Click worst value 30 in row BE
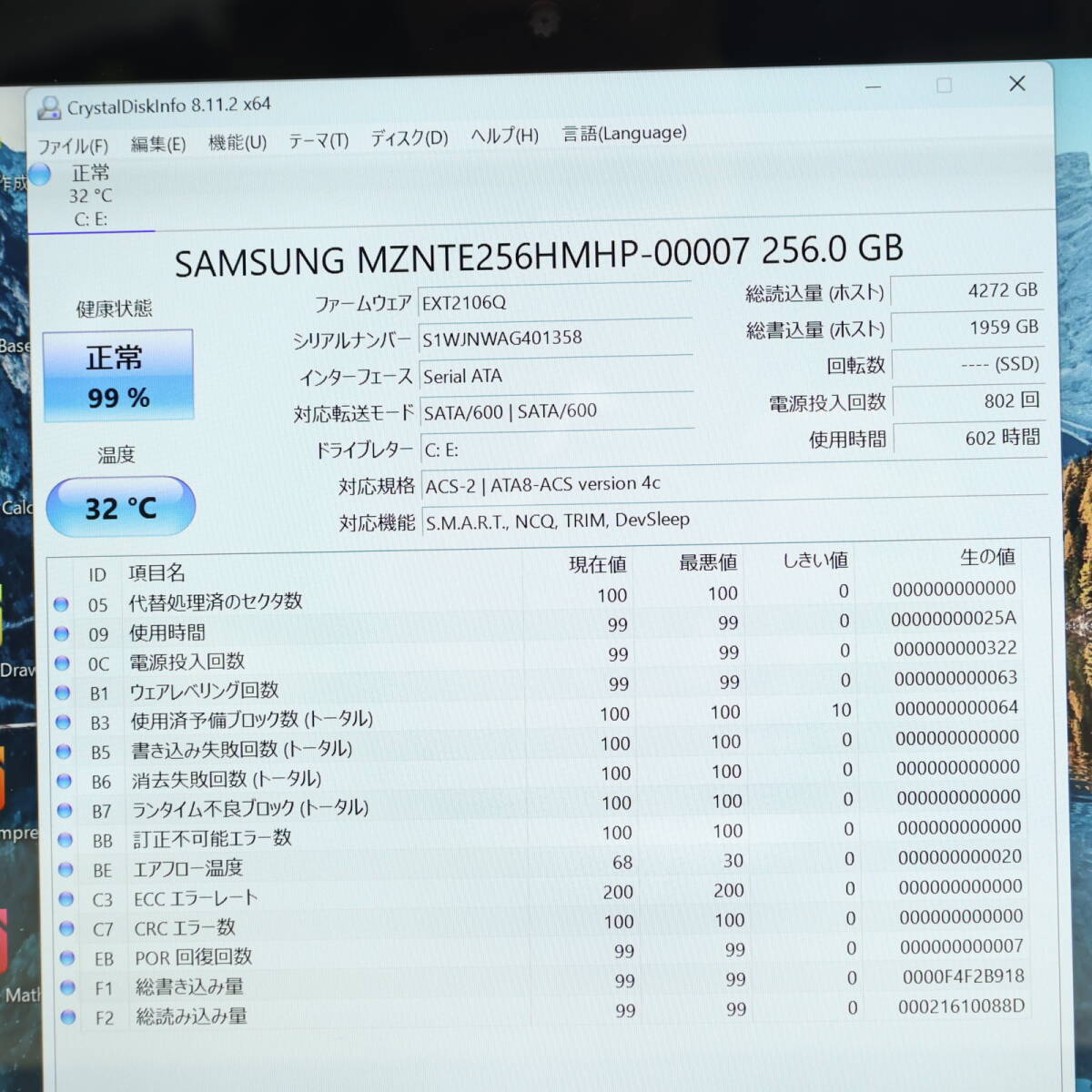This screenshot has height=1092, width=1092. click(733, 860)
